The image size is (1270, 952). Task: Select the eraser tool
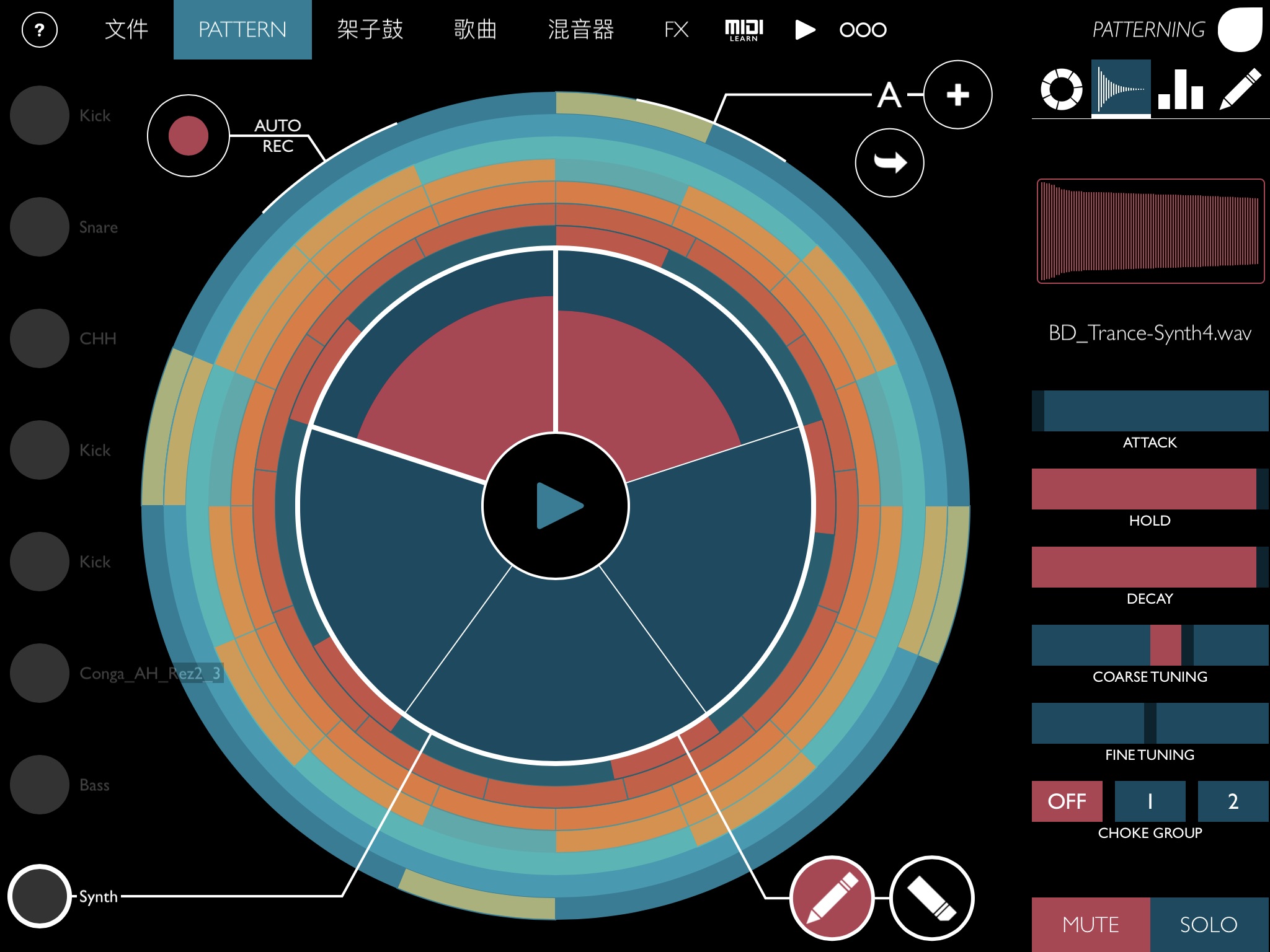932,898
